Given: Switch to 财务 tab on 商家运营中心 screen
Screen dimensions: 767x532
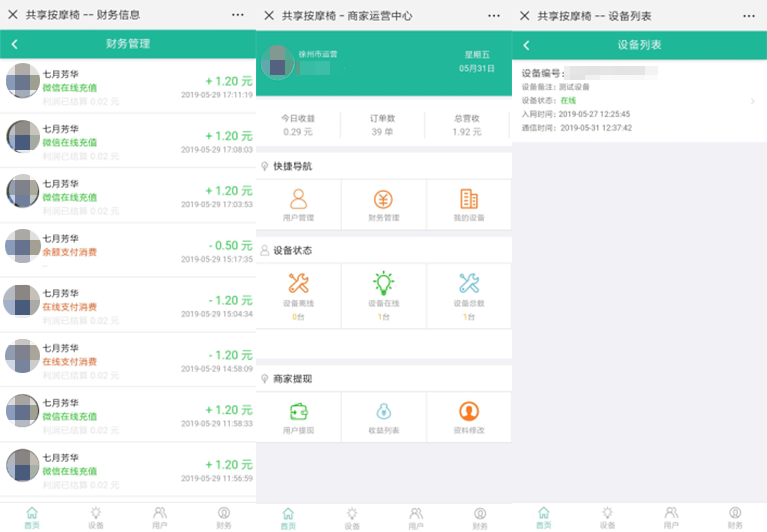Looking at the screenshot, I should click(479, 516).
